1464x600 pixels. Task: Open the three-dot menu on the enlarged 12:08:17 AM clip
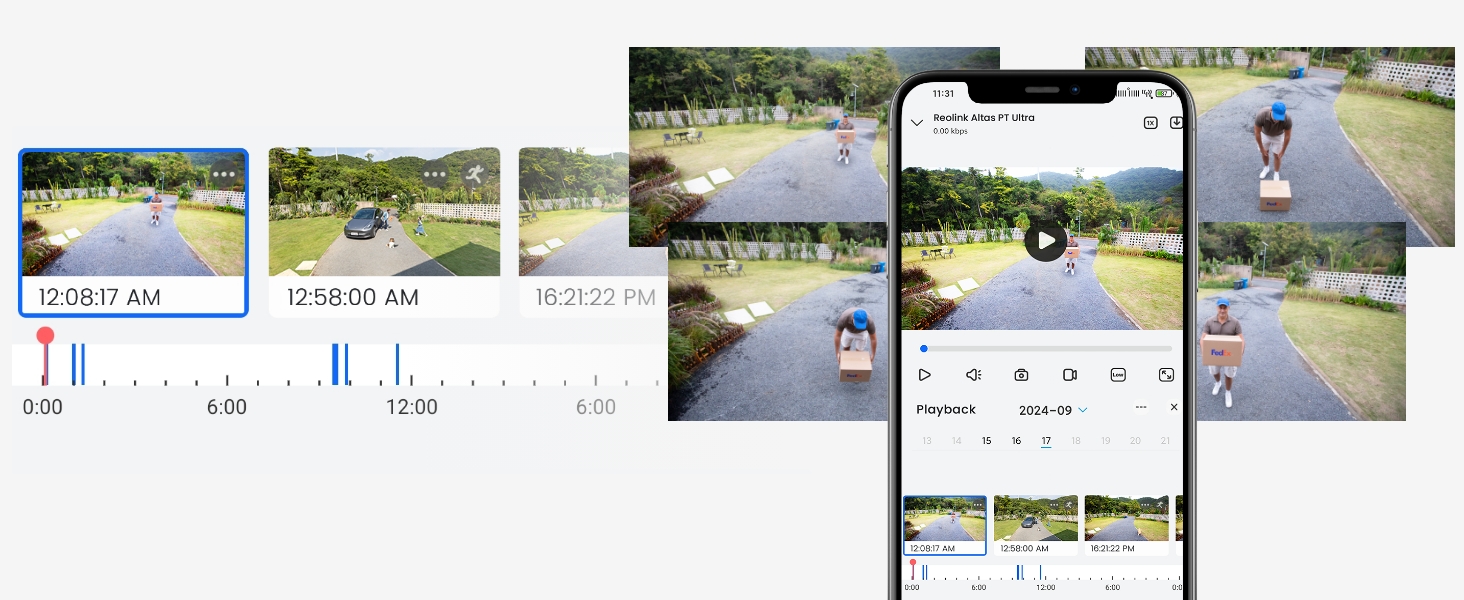[x=224, y=174]
